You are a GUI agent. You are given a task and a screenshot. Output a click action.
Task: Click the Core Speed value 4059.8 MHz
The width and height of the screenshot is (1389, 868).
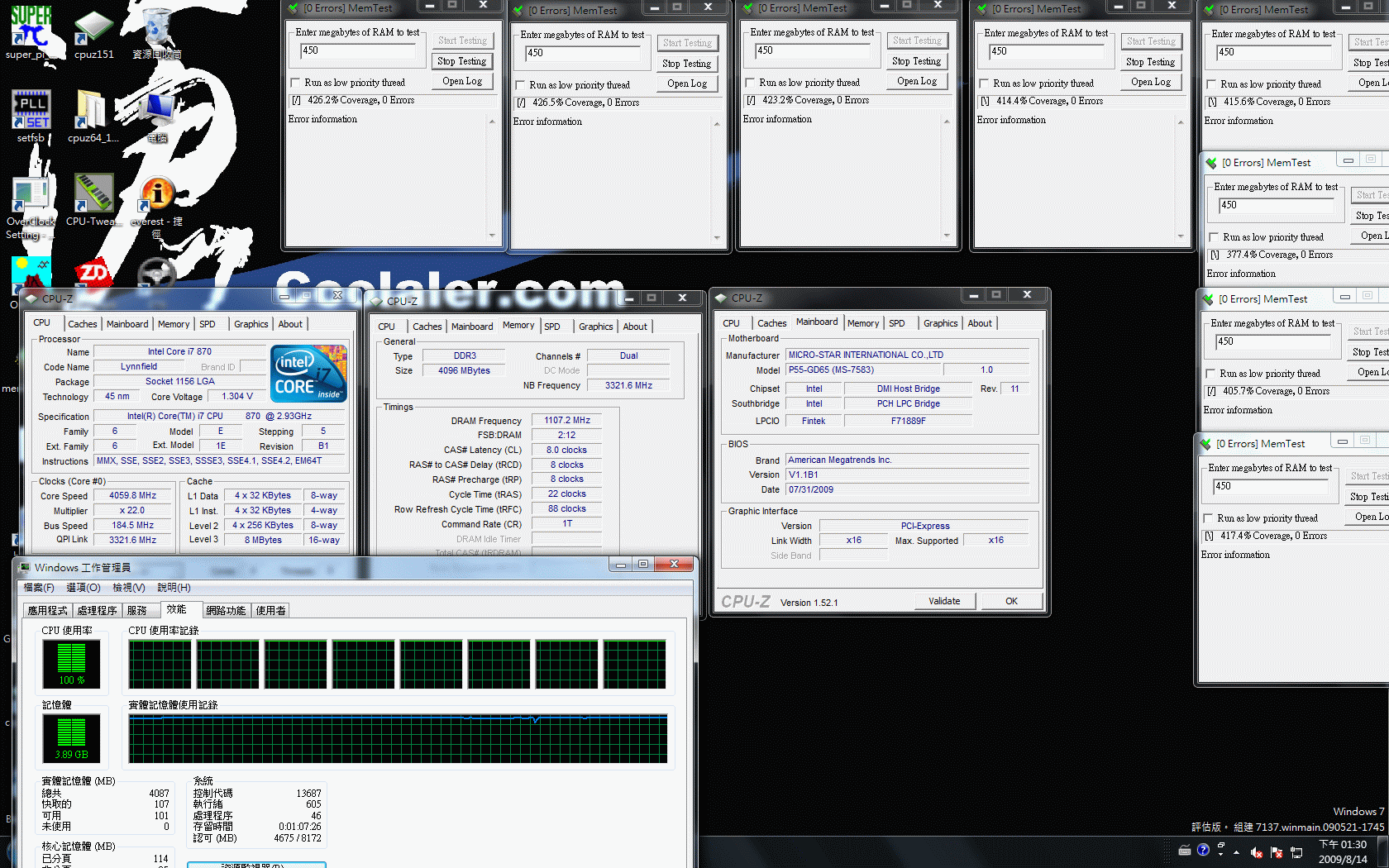coord(132,496)
